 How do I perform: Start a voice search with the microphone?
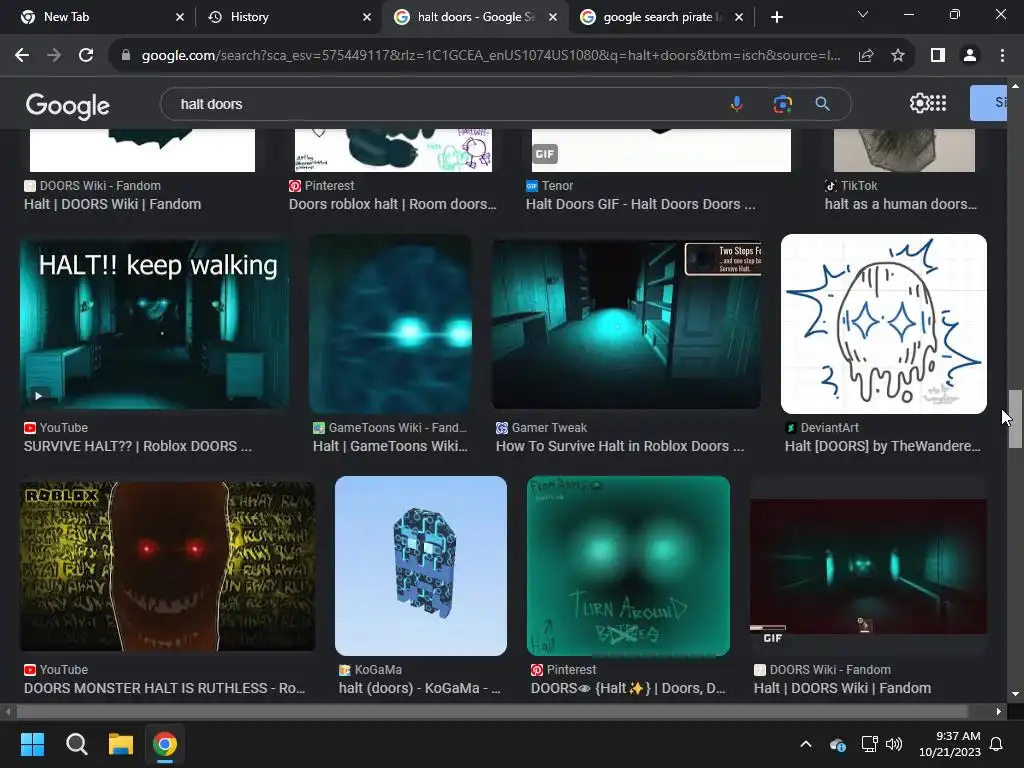click(737, 104)
